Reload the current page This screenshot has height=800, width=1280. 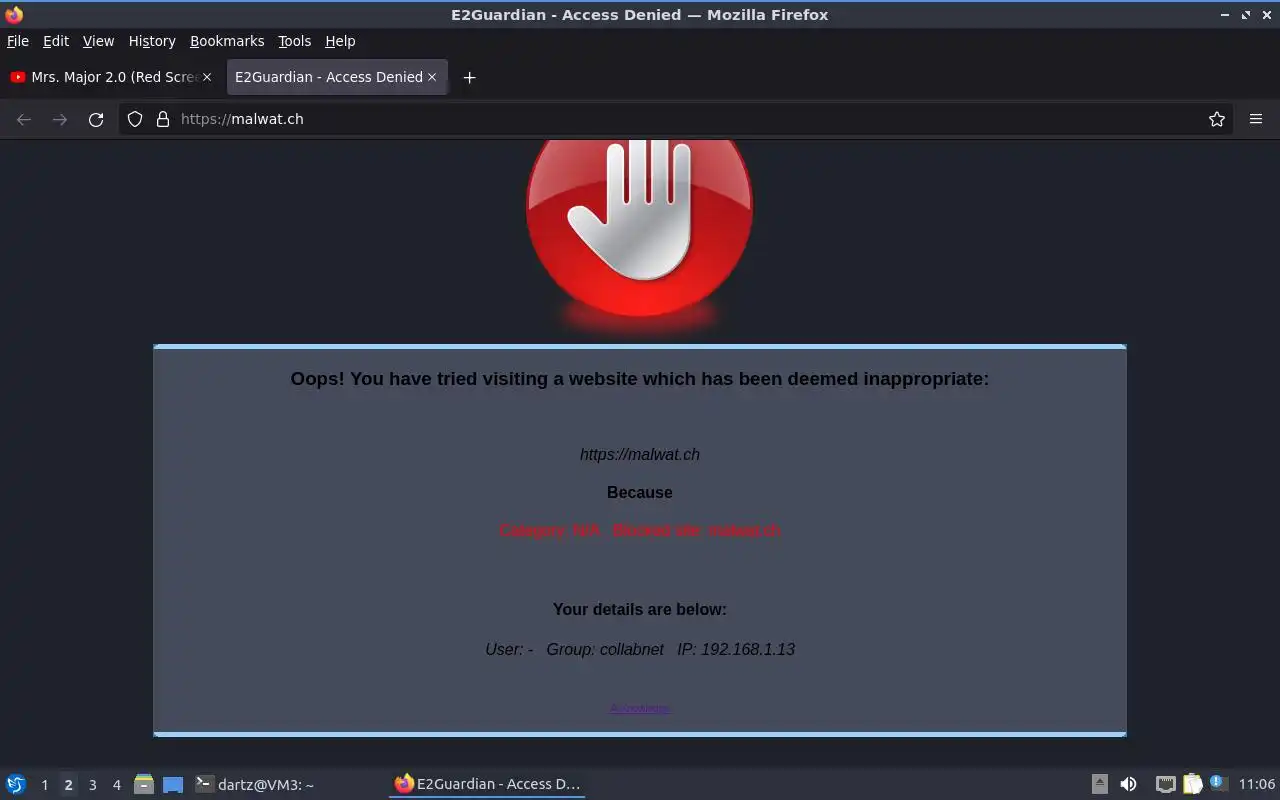(96, 119)
